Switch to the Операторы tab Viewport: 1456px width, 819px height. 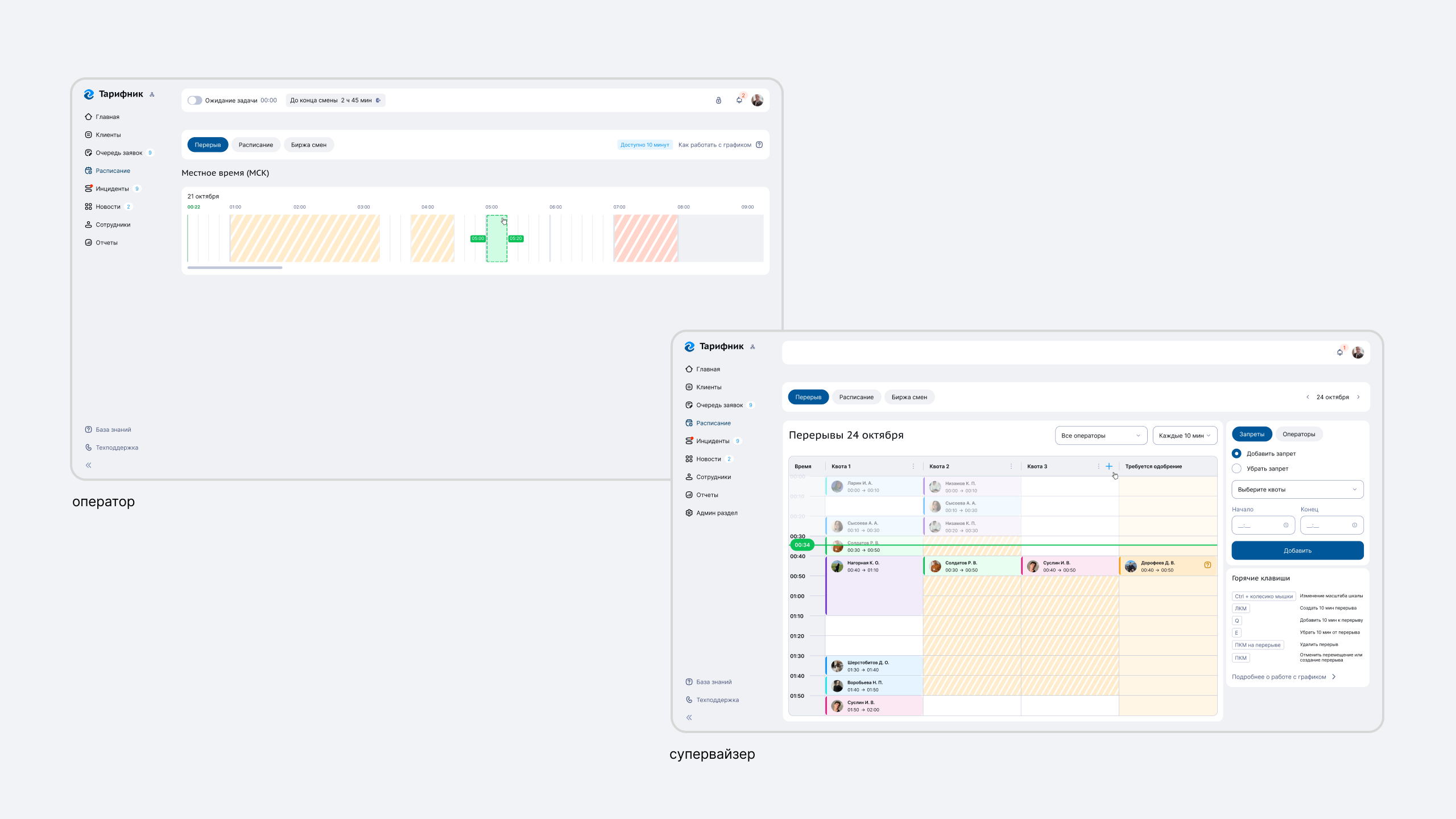coord(1298,435)
